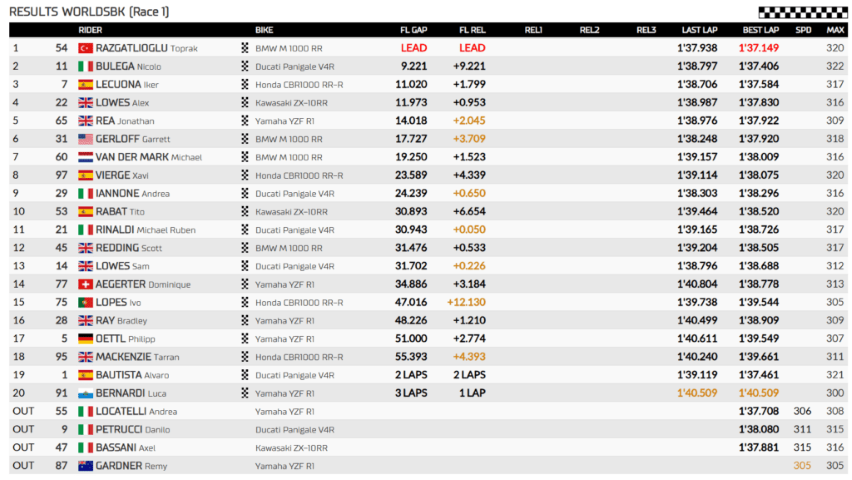The image size is (852, 480).
Task: Click the US flag beside GERLOFF
Action: [x=85, y=139]
